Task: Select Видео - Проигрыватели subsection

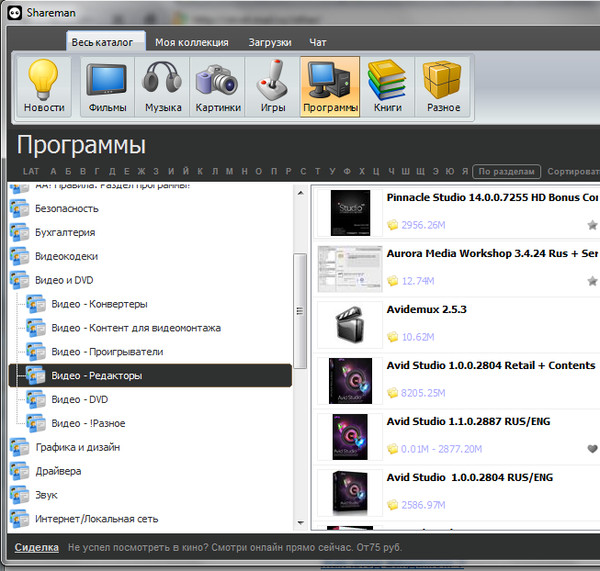Action: point(107,352)
